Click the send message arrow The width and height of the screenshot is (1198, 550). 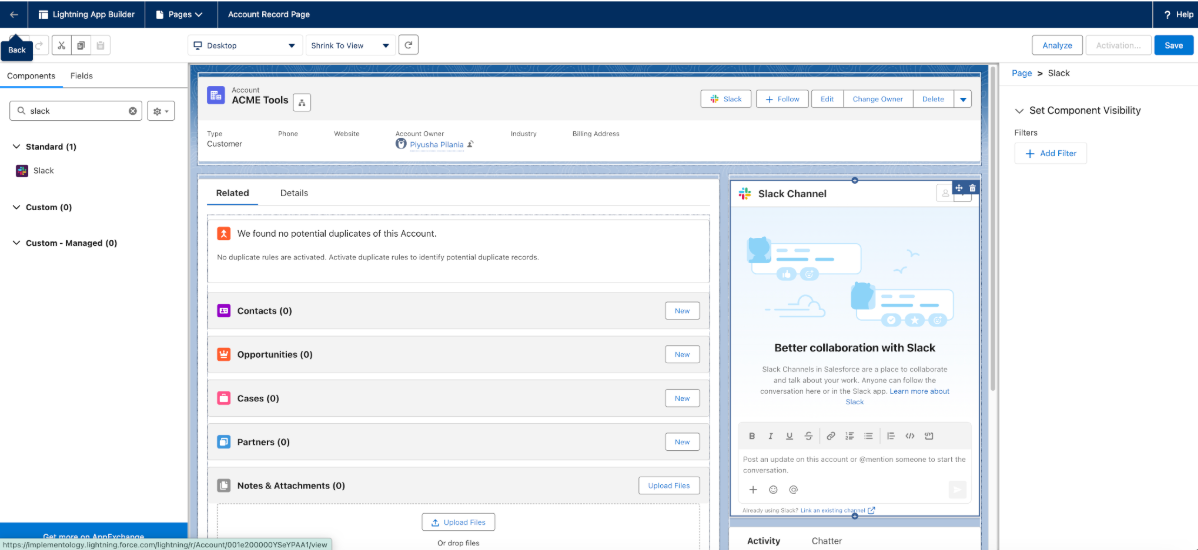957,490
